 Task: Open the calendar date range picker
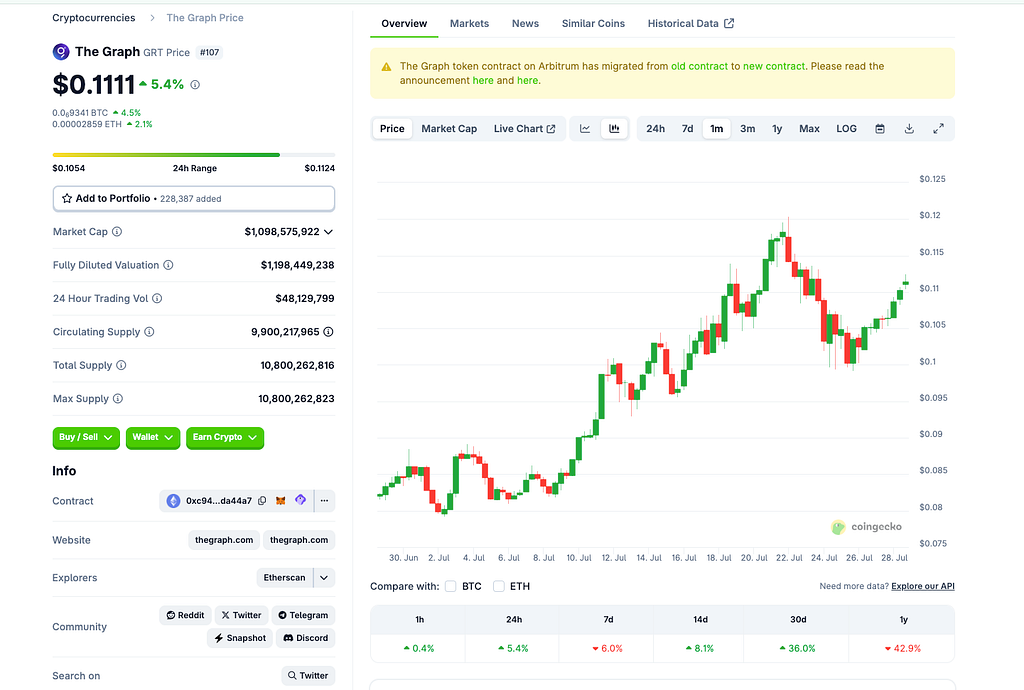[880, 129]
